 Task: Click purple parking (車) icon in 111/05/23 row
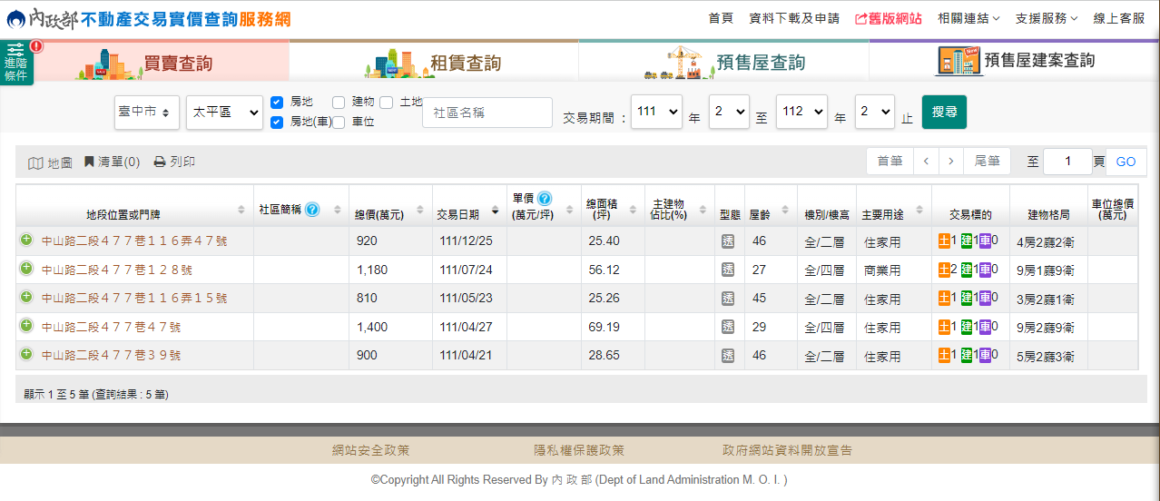985,298
